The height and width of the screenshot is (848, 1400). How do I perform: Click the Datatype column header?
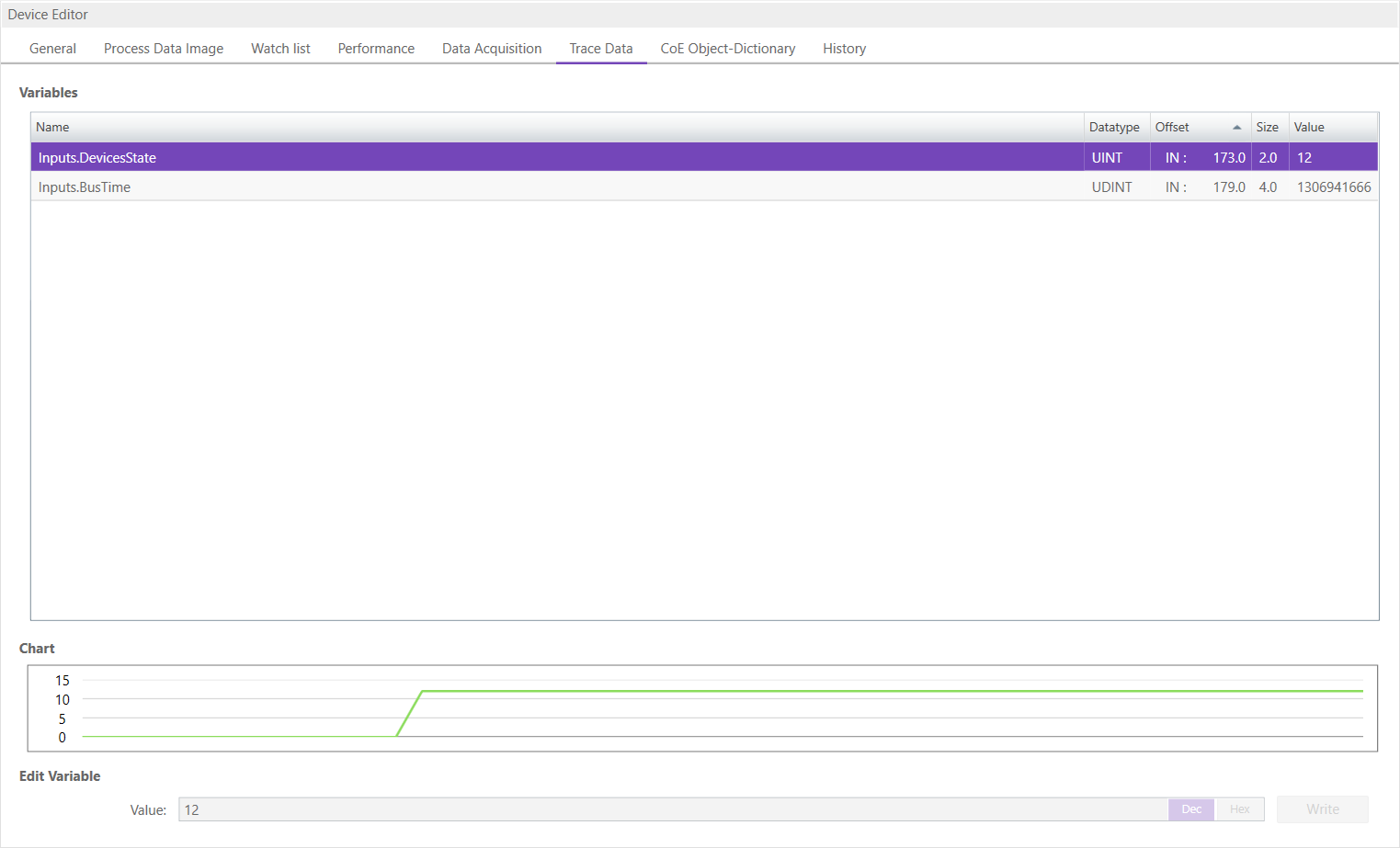click(1114, 127)
